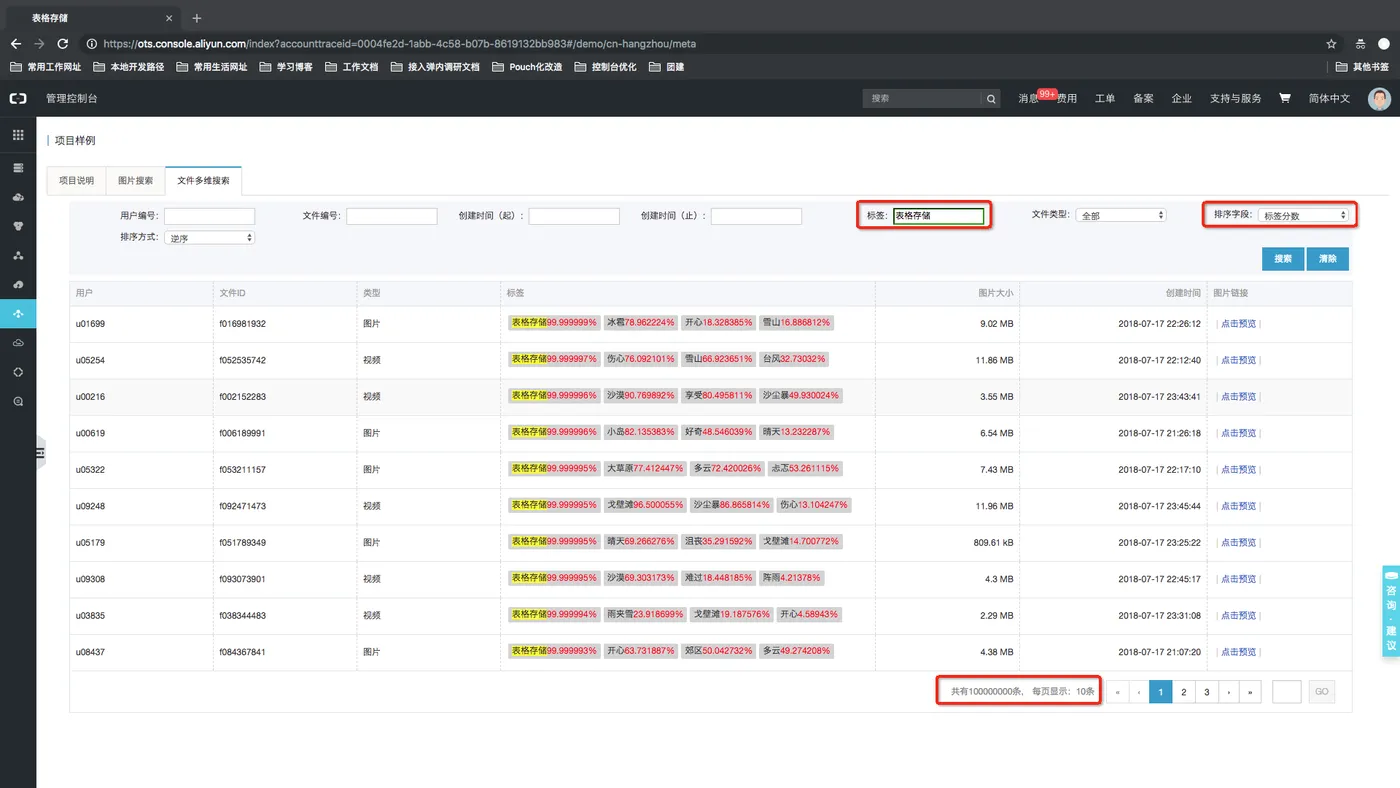Click the Aliyun logo in console header

(x=18, y=98)
